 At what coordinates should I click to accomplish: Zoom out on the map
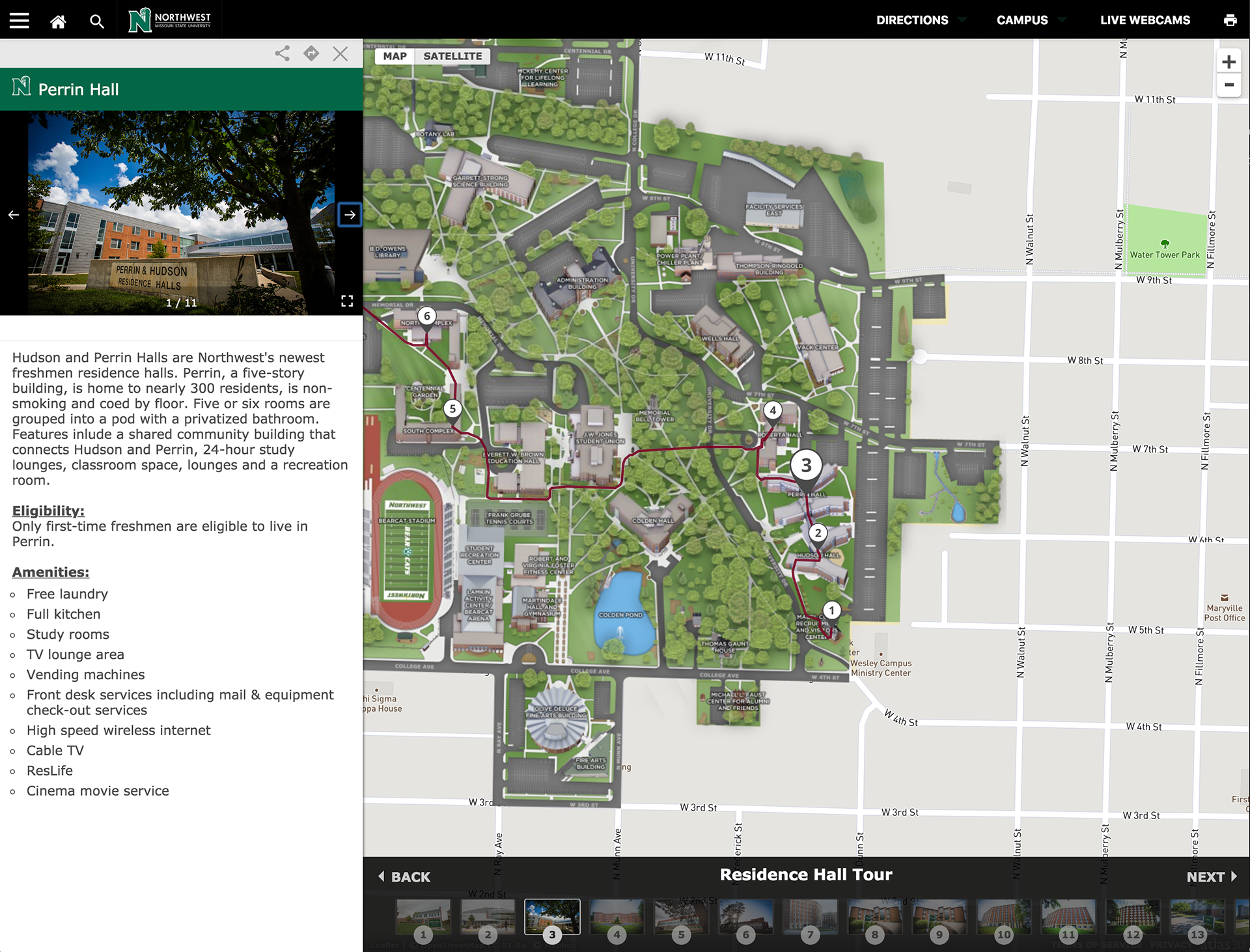click(1229, 85)
